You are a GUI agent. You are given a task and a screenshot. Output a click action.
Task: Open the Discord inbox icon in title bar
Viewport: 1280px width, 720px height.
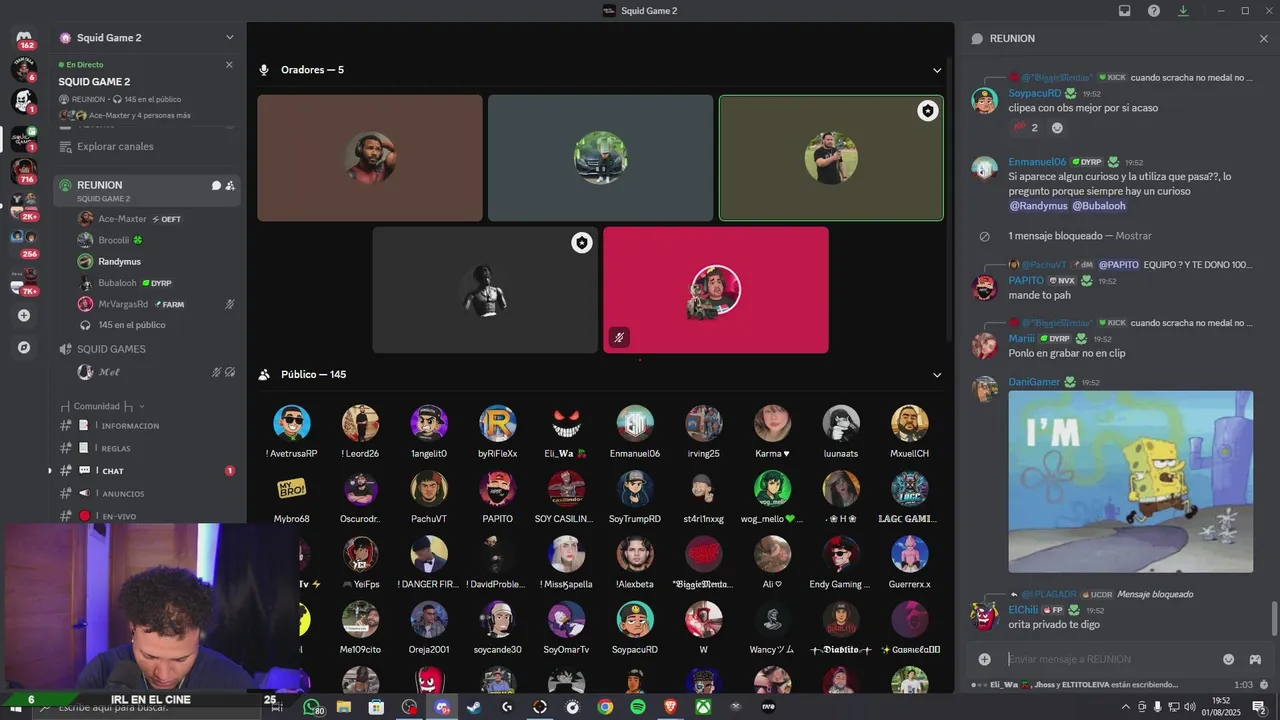pyautogui.click(x=1125, y=11)
